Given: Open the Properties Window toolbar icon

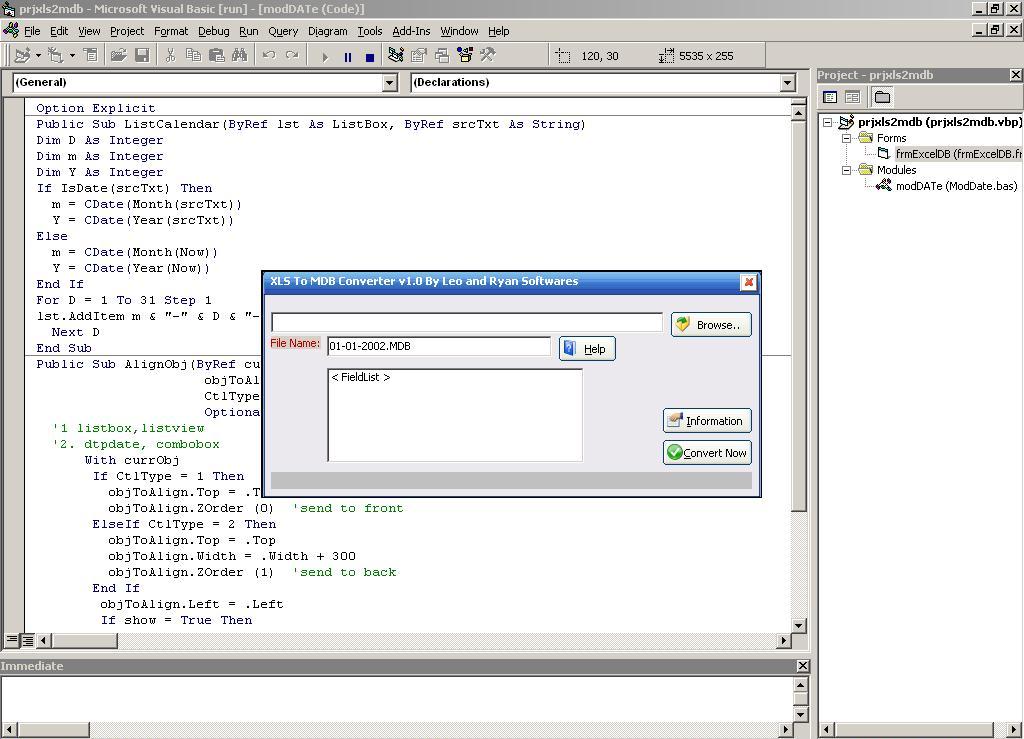Looking at the screenshot, I should 419,55.
